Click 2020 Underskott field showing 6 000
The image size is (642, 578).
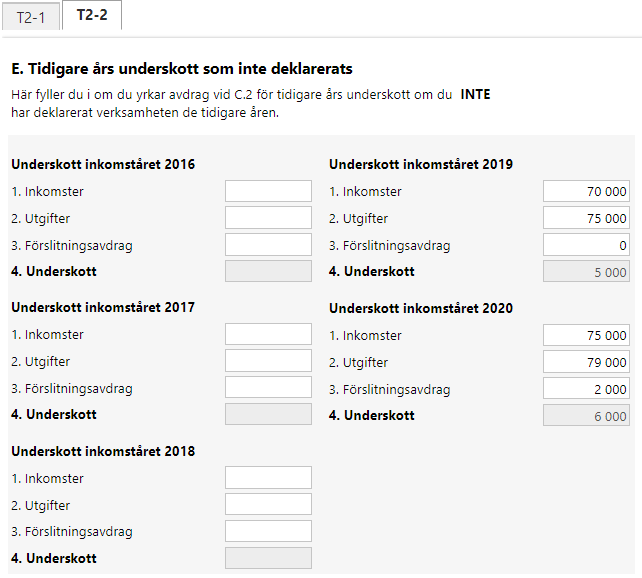(x=586, y=415)
